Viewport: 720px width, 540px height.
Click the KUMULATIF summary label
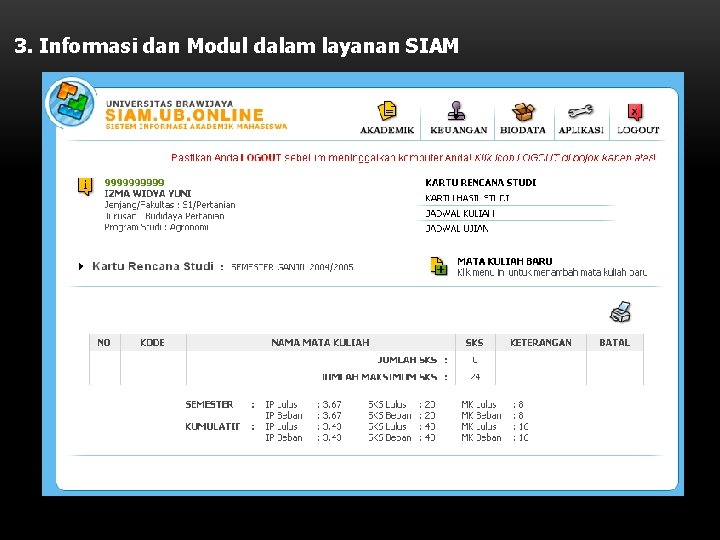point(212,427)
